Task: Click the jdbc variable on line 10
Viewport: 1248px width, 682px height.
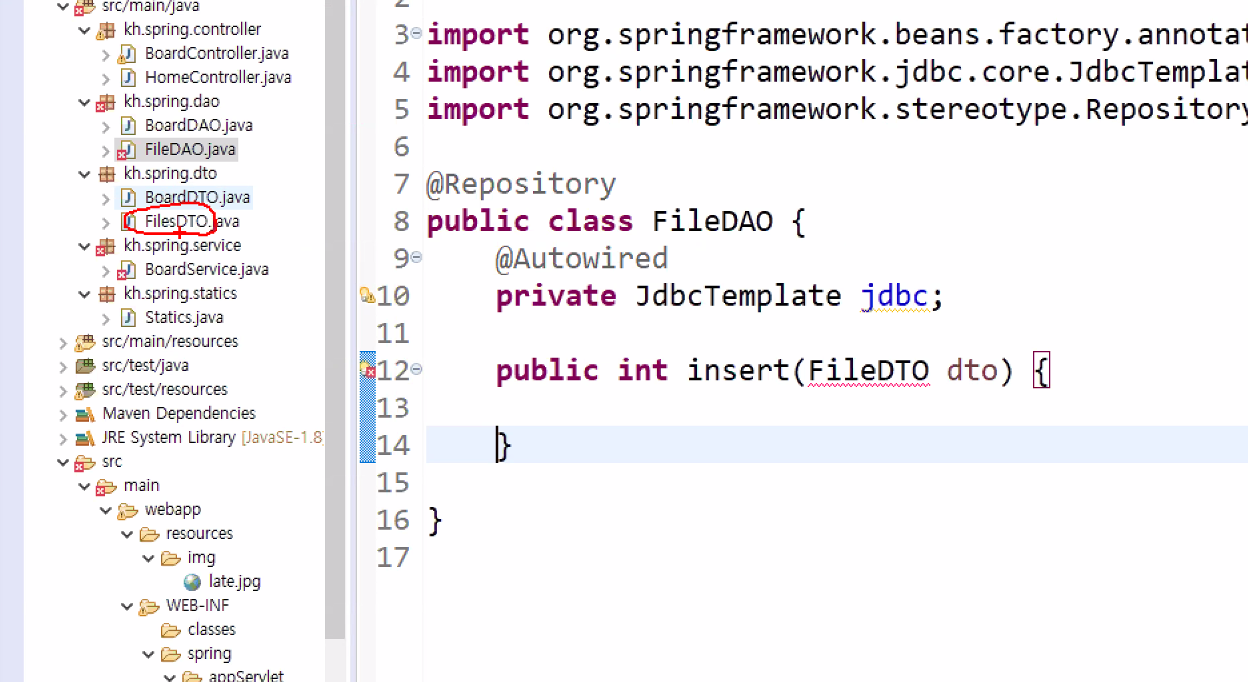Action: 894,296
